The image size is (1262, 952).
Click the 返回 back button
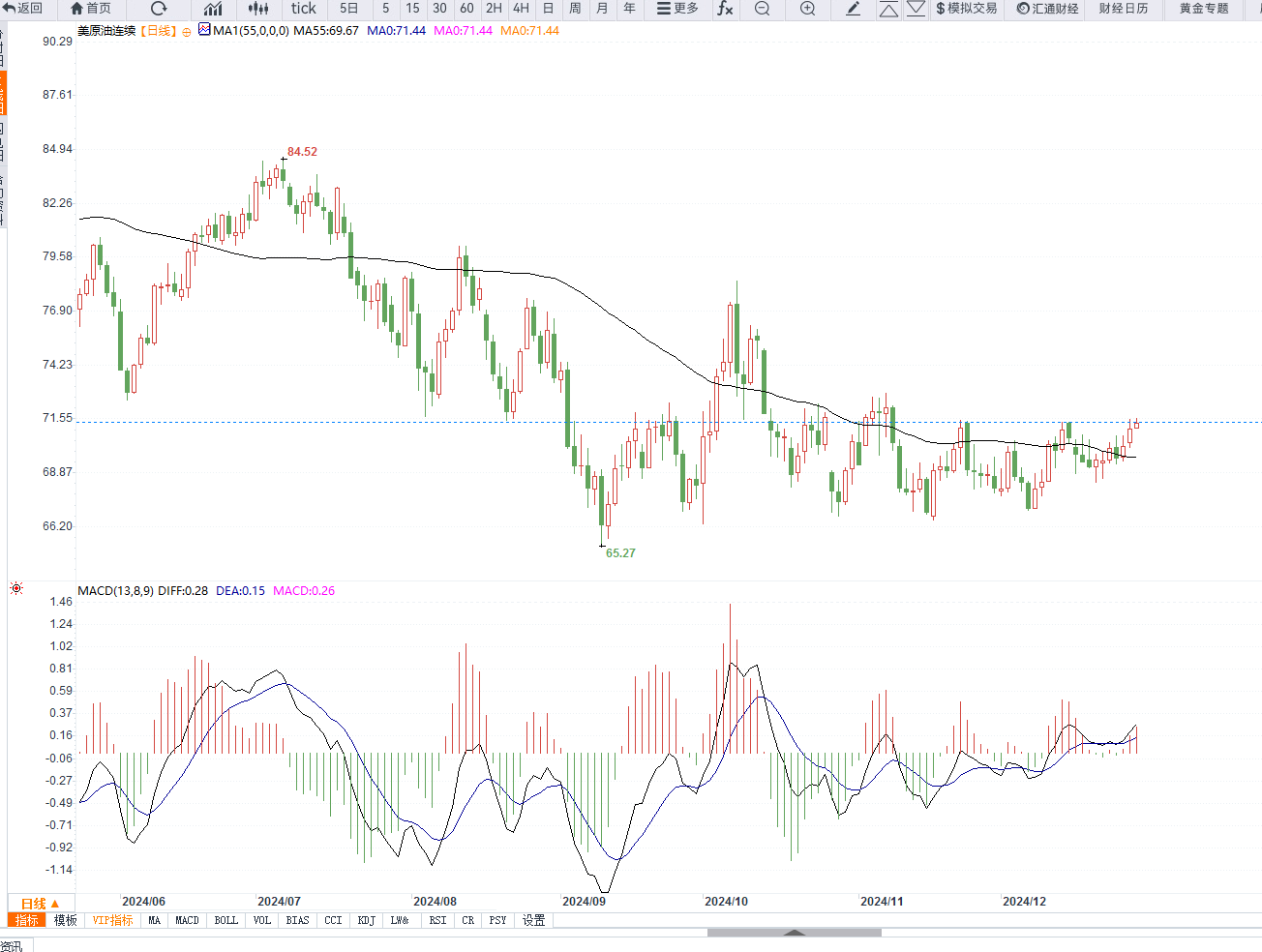23,9
